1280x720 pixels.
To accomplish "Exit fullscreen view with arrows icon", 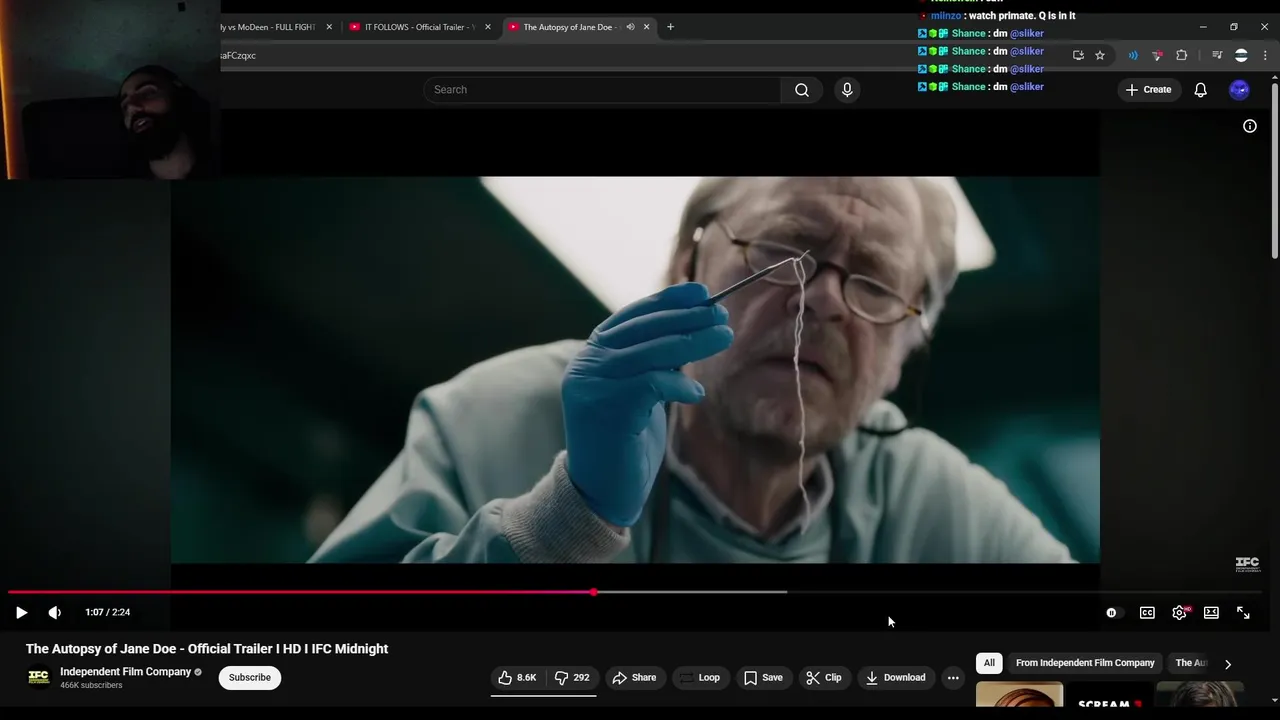I will pos(1243,613).
